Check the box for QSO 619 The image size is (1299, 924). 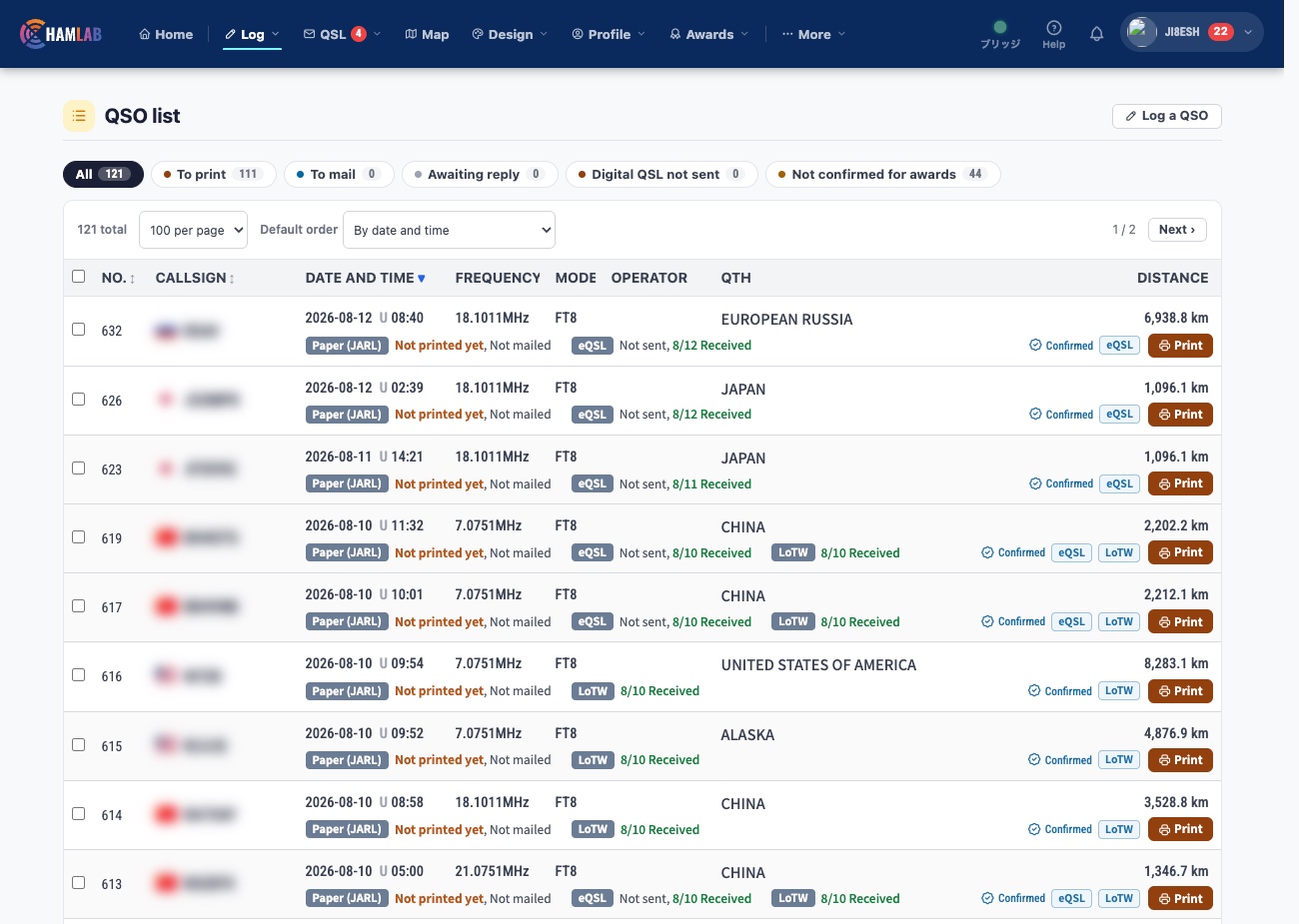[79, 536]
